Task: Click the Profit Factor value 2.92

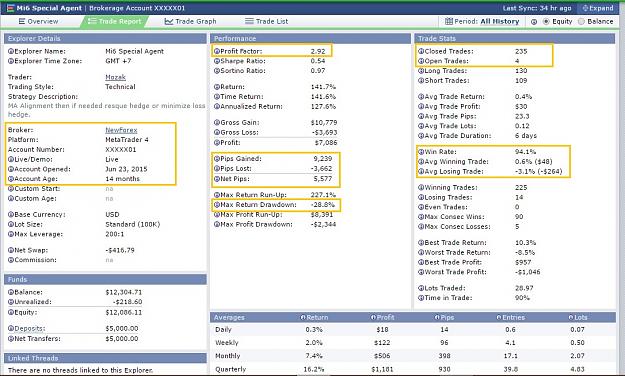Action: click(x=318, y=51)
